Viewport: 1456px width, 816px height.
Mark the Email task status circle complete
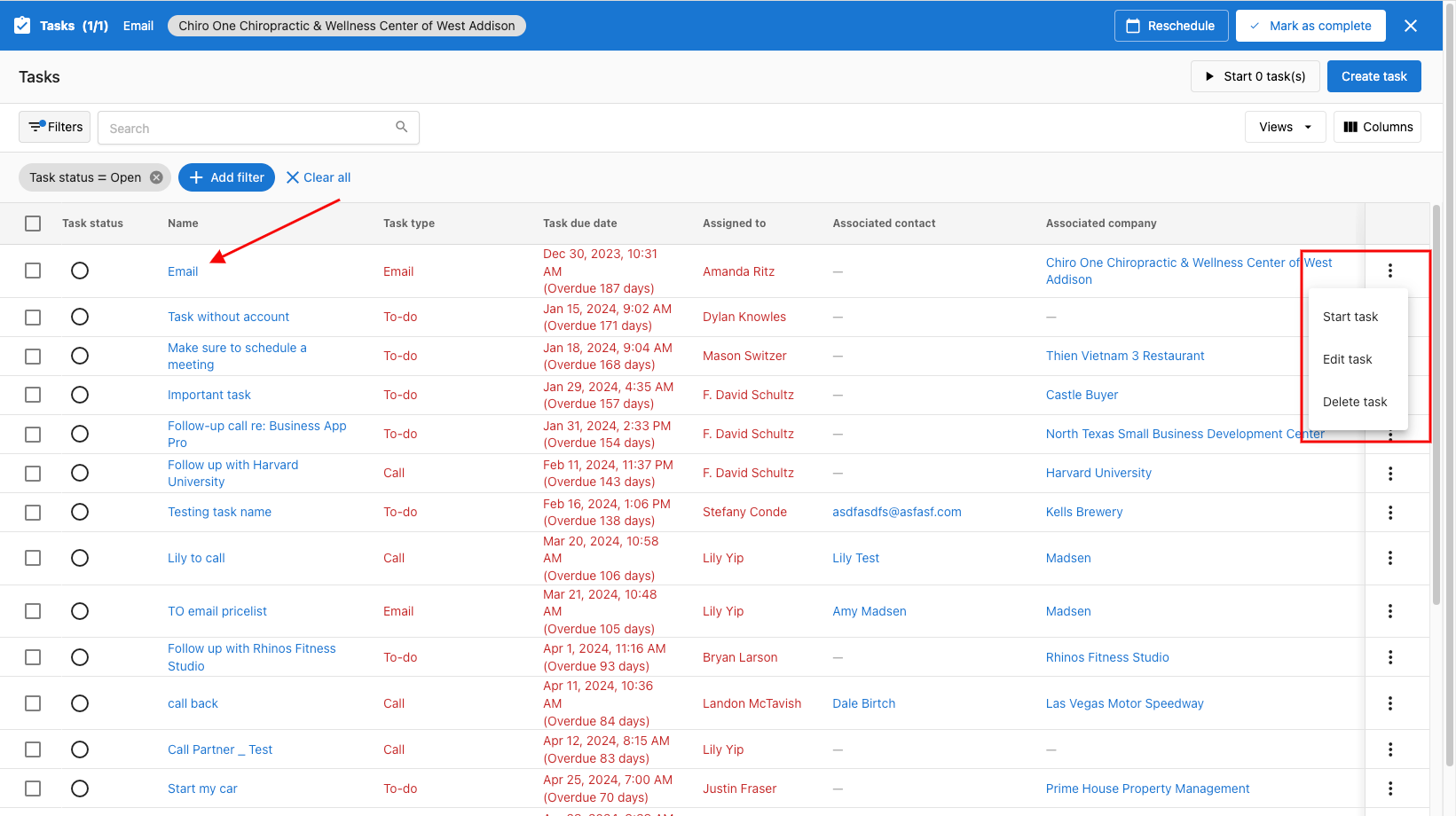tap(80, 271)
